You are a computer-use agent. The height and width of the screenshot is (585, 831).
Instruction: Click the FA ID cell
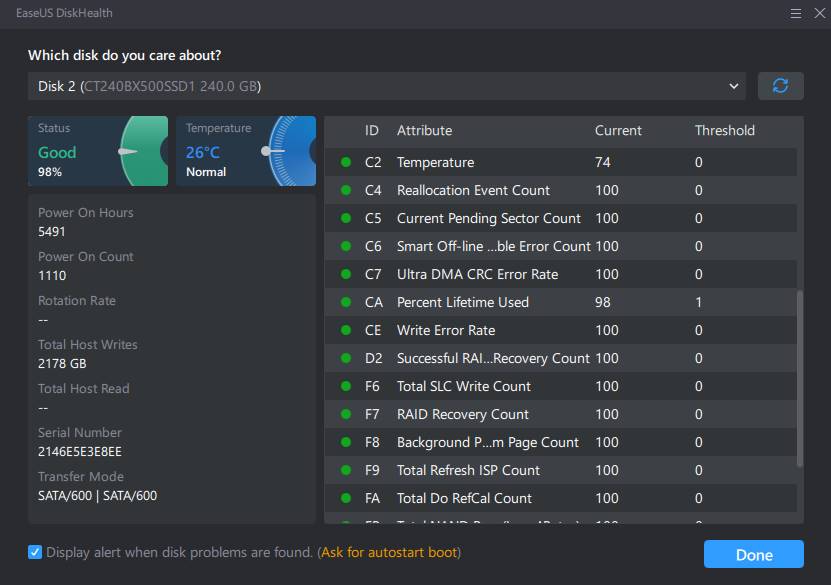tap(373, 498)
